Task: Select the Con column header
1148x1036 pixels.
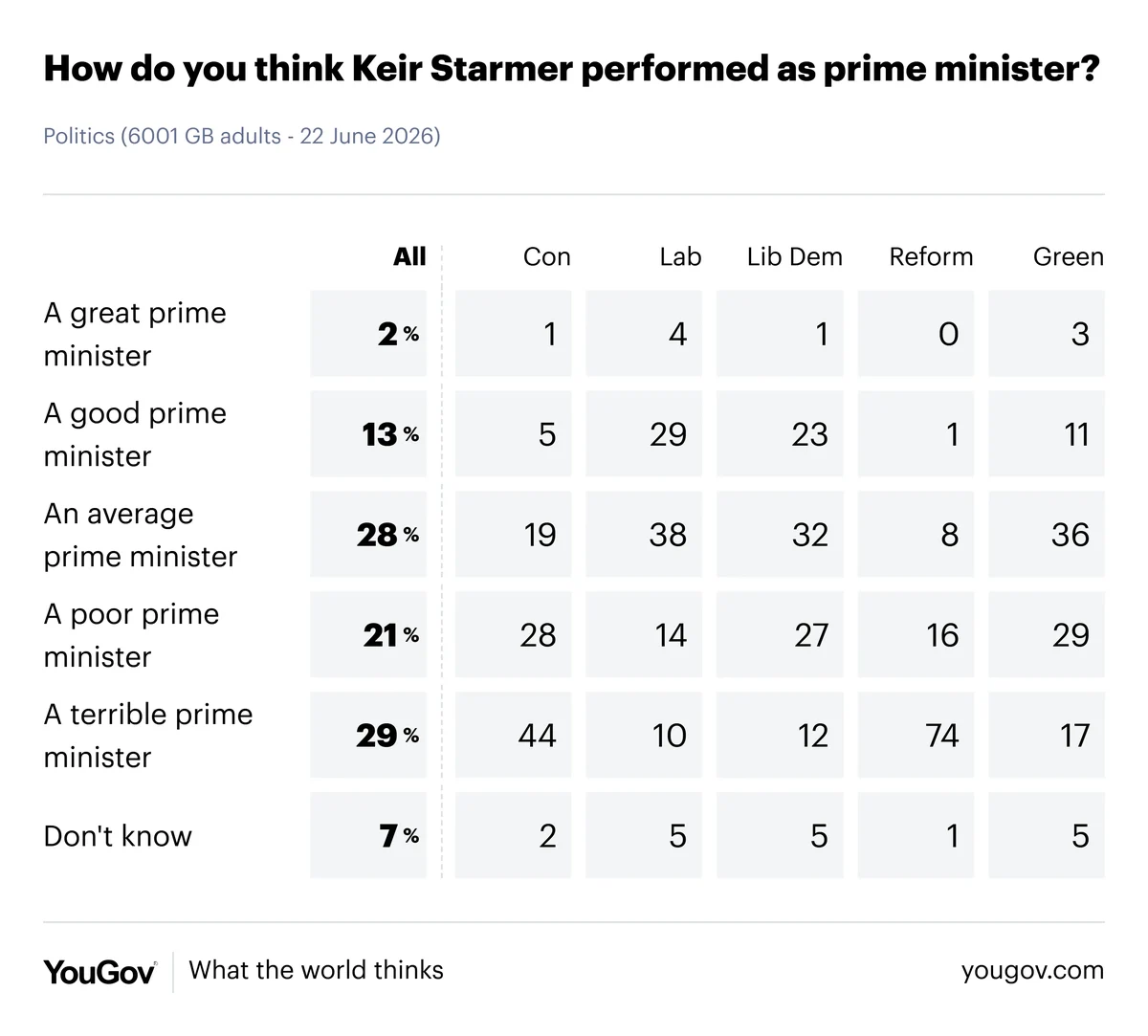Action: coord(546,256)
